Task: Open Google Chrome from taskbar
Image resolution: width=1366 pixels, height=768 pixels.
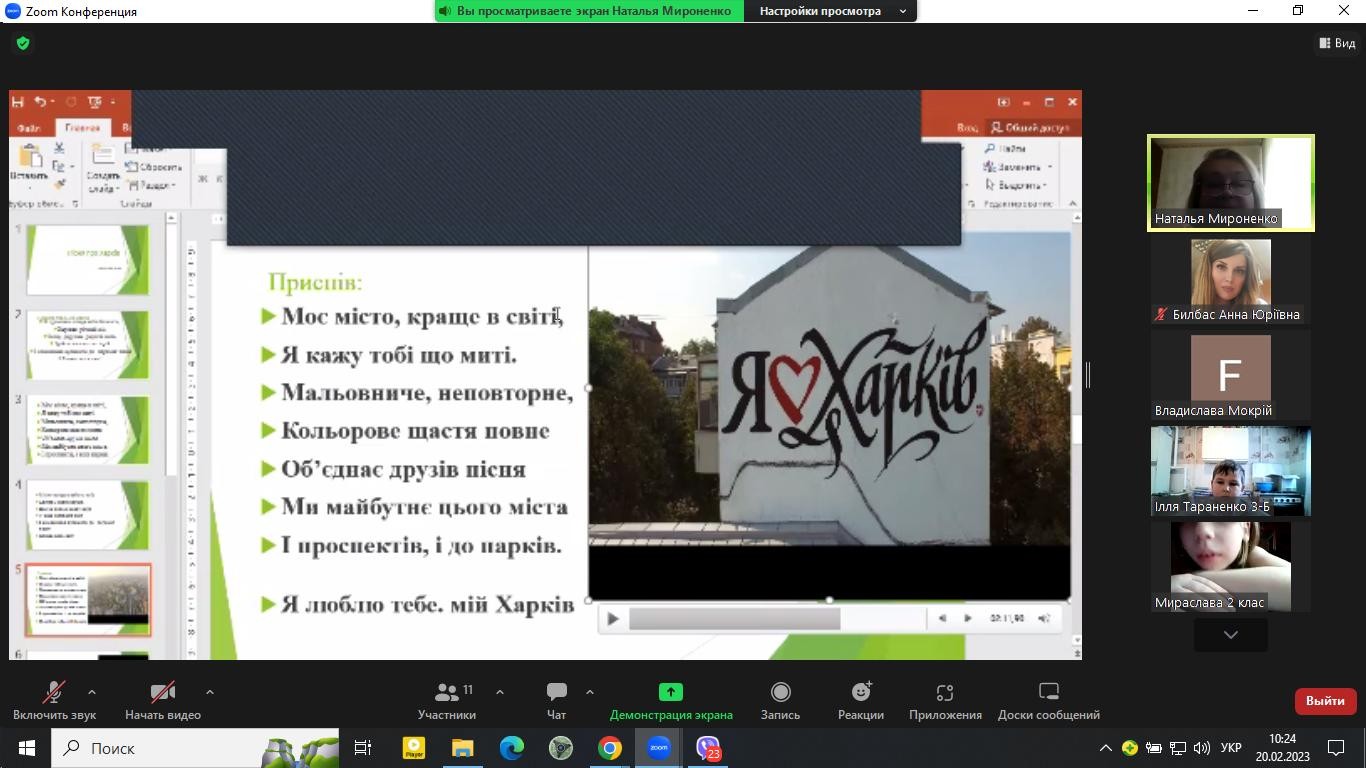Action: [x=610, y=748]
